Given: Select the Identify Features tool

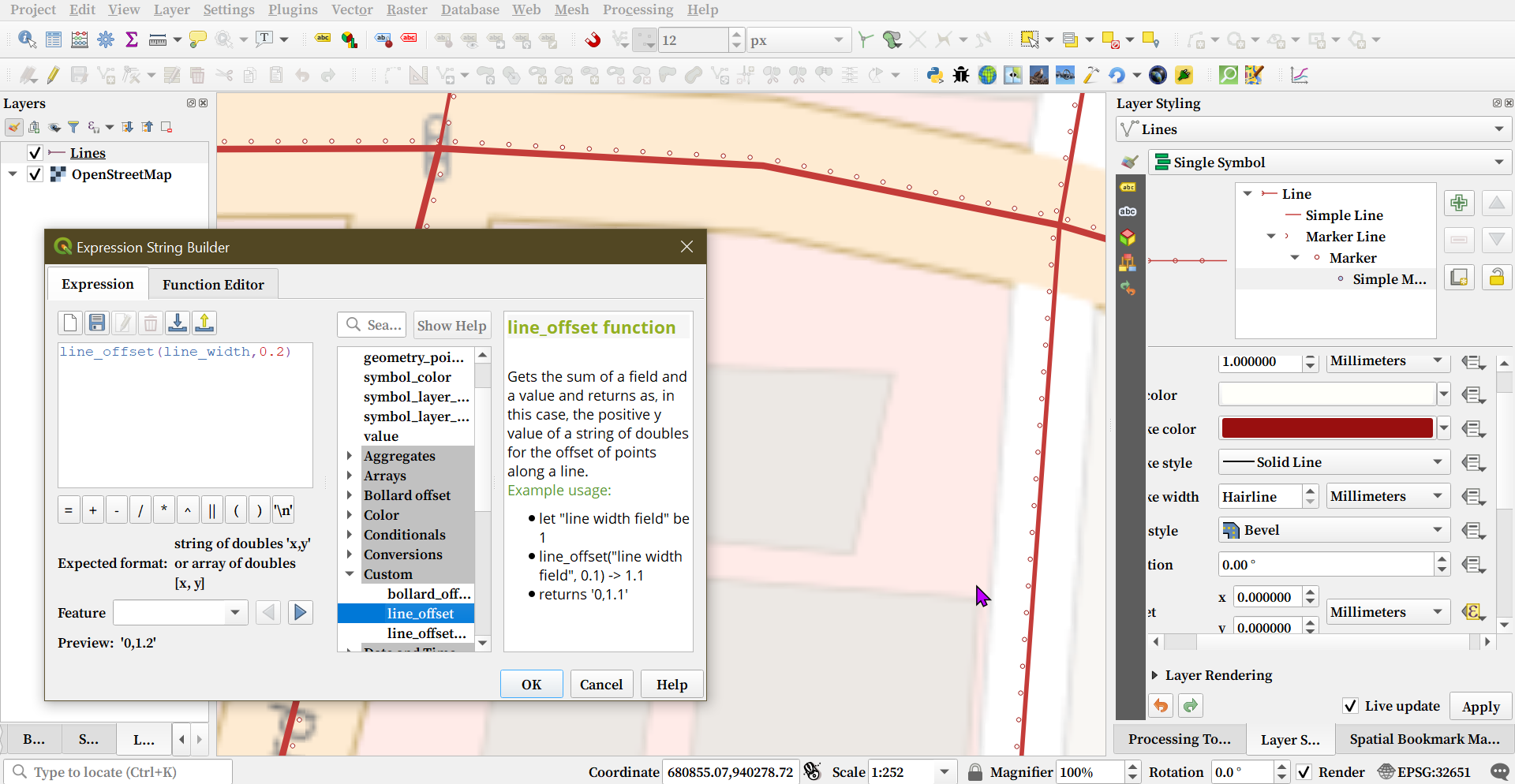Looking at the screenshot, I should (27, 39).
